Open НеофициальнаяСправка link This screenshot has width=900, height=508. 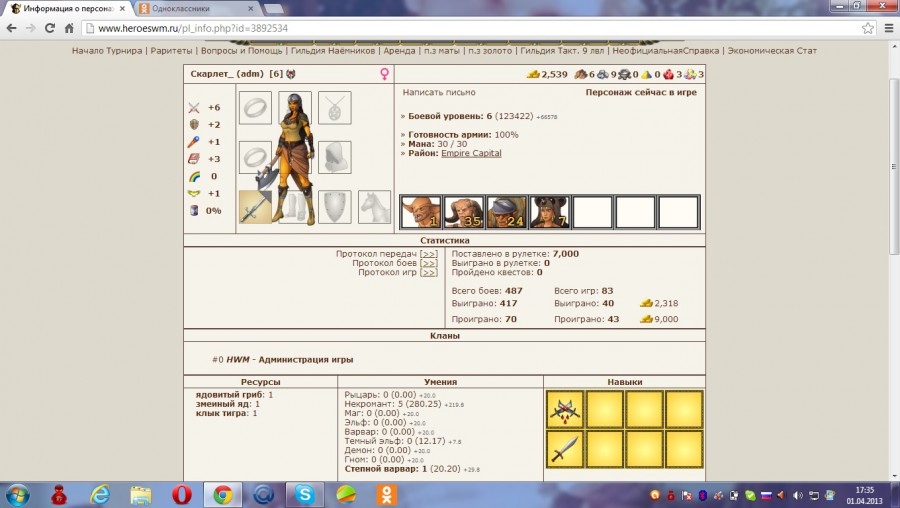coord(666,51)
